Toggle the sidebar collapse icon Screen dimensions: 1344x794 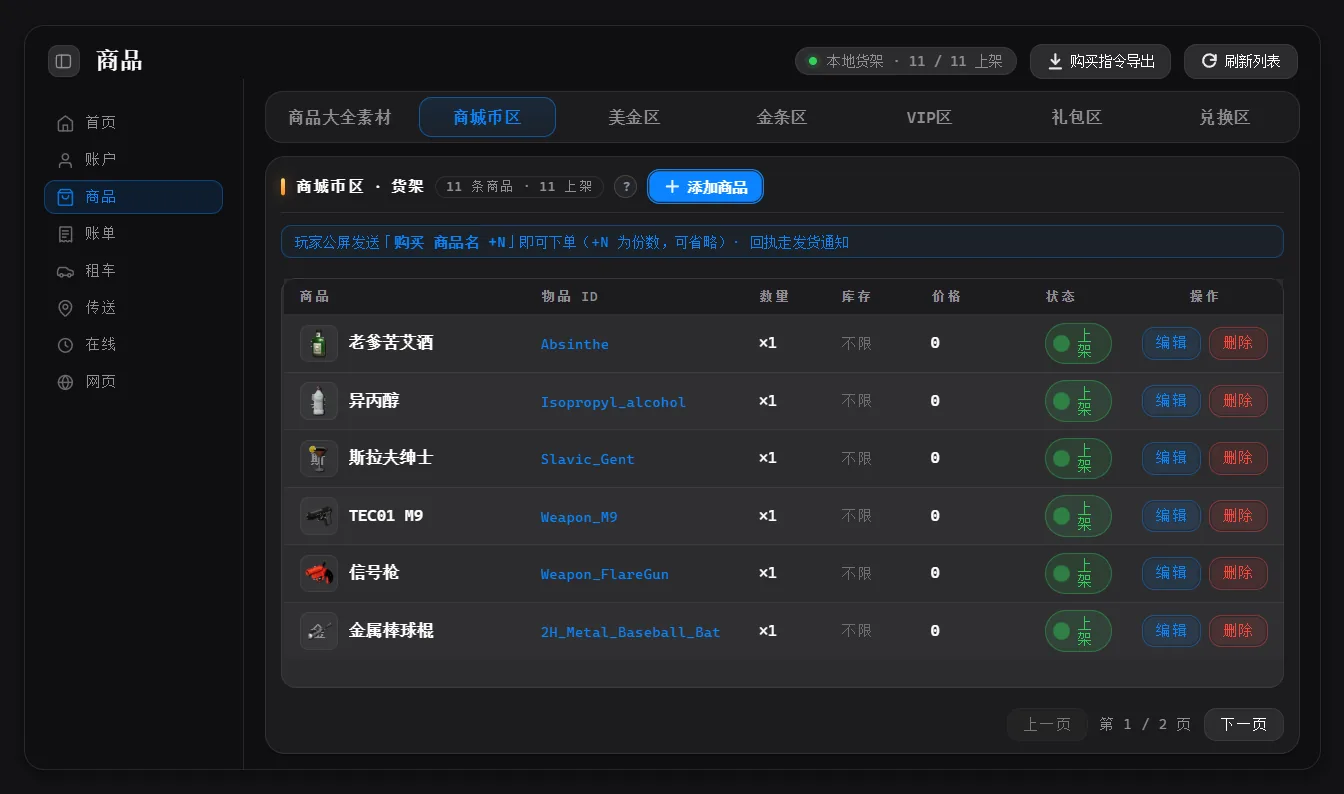tap(64, 61)
